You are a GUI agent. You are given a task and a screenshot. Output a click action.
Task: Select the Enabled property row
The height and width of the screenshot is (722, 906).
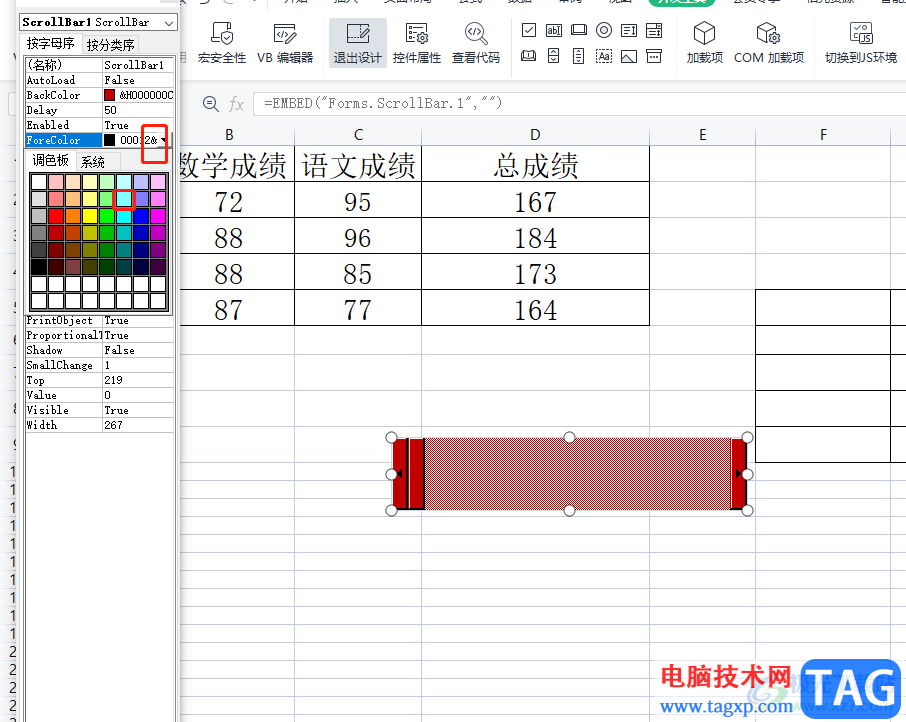tap(99, 125)
